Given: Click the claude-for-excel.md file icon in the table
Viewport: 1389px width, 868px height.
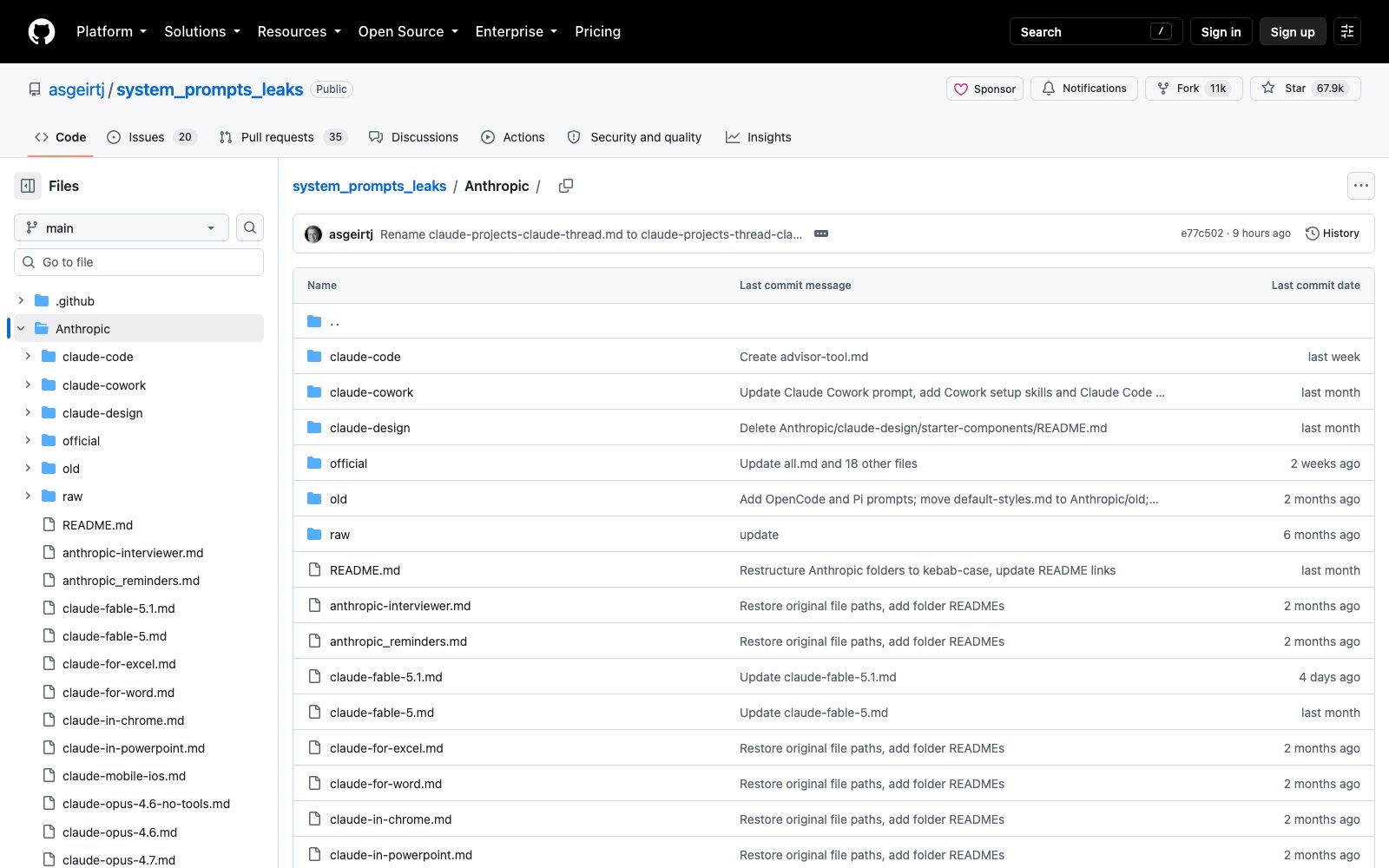Looking at the screenshot, I should click(314, 748).
